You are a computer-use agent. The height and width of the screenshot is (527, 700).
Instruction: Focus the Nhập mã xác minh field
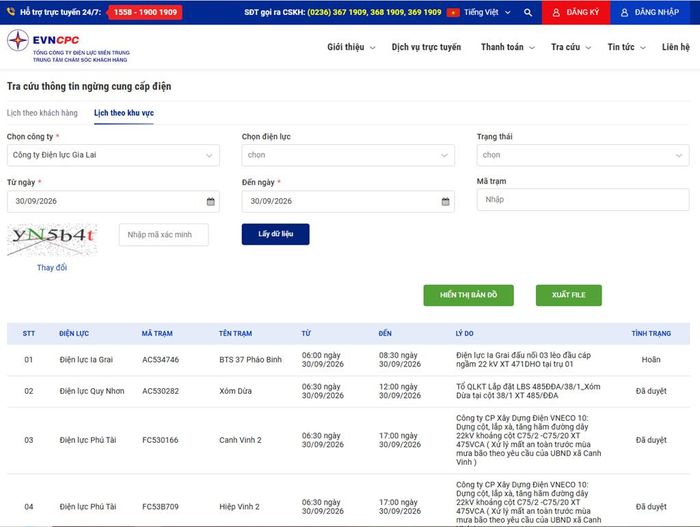pos(164,235)
